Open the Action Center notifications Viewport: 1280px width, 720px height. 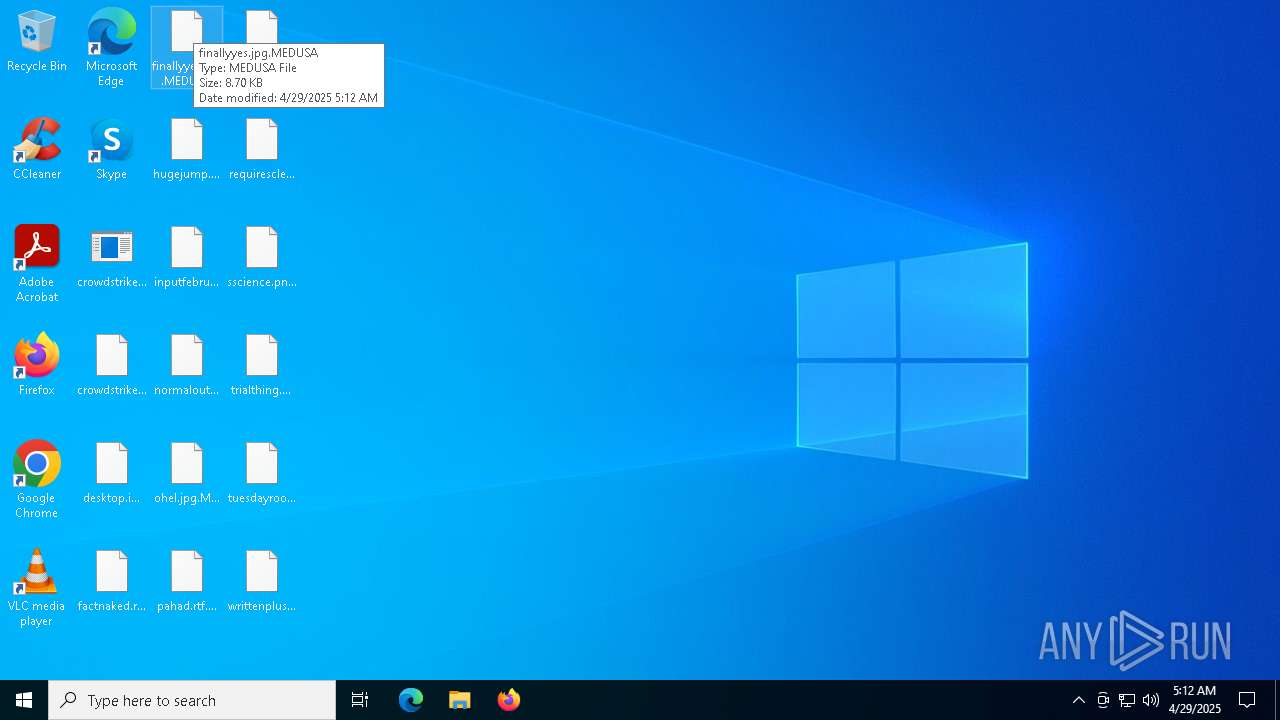click(x=1248, y=700)
